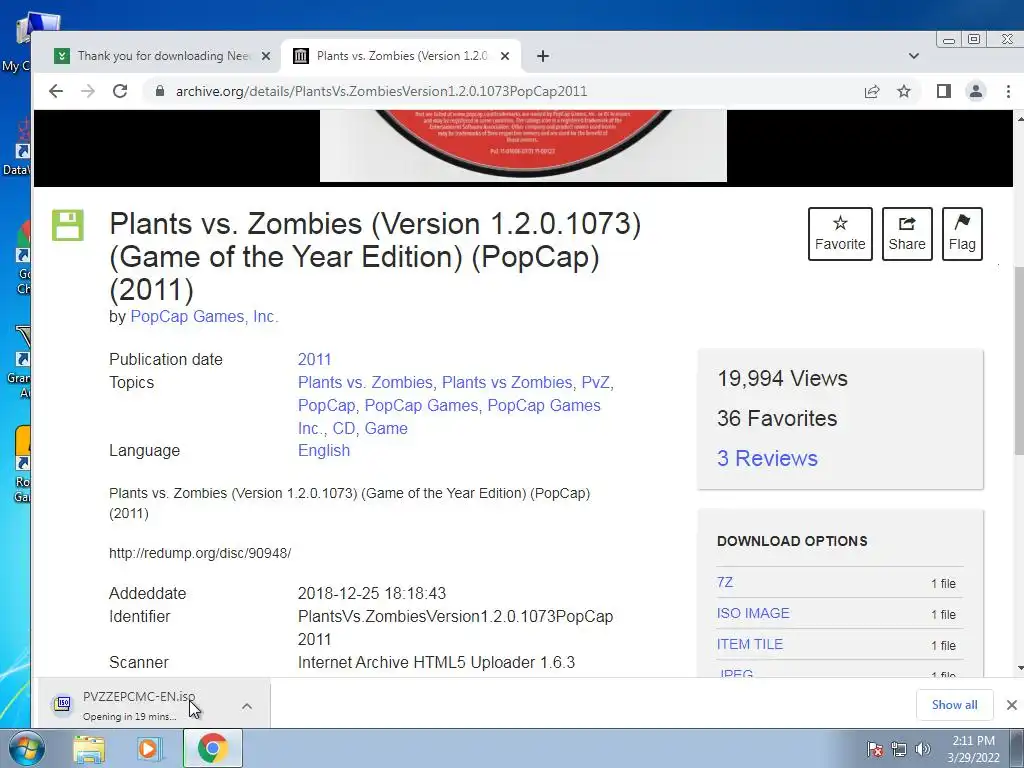Click the Internet Archive HTML5 Uploader 1.6.3 text
Image resolution: width=1024 pixels, height=768 pixels.
click(436, 662)
